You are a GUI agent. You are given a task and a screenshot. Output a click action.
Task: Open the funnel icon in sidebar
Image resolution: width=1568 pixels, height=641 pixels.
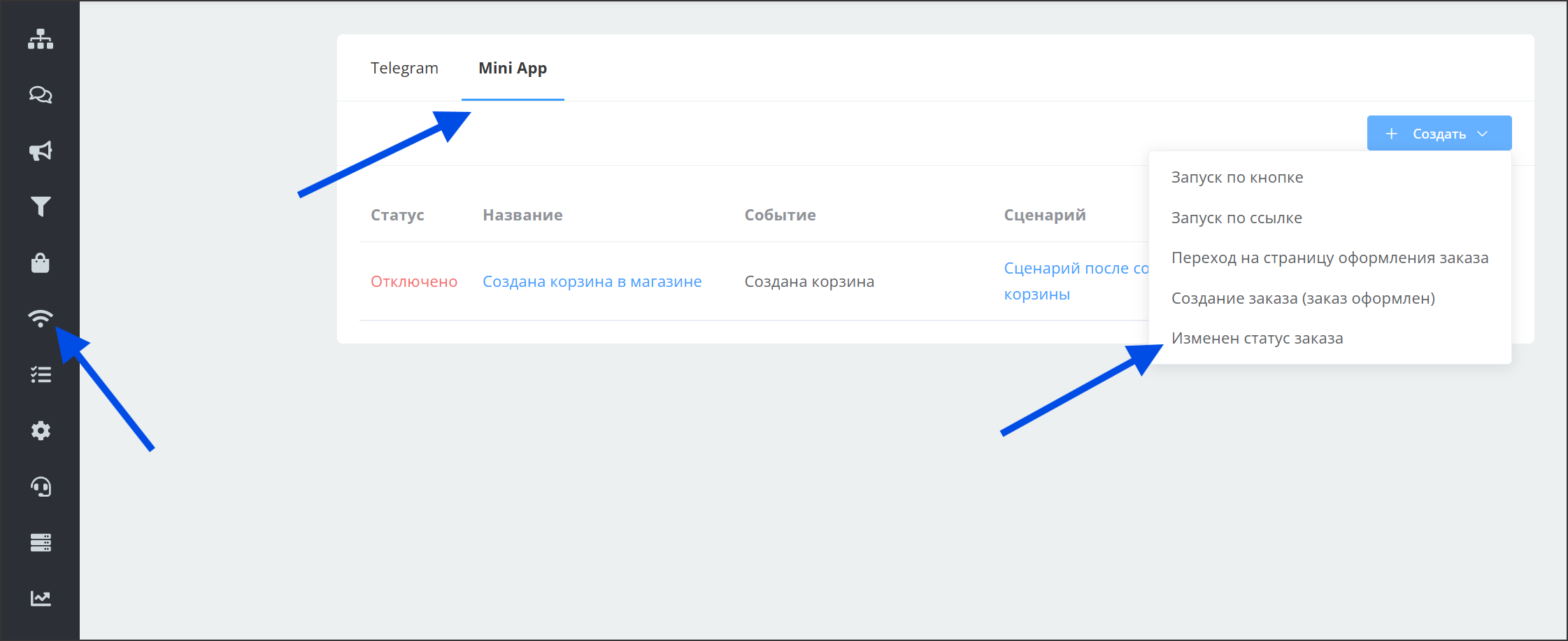[41, 206]
